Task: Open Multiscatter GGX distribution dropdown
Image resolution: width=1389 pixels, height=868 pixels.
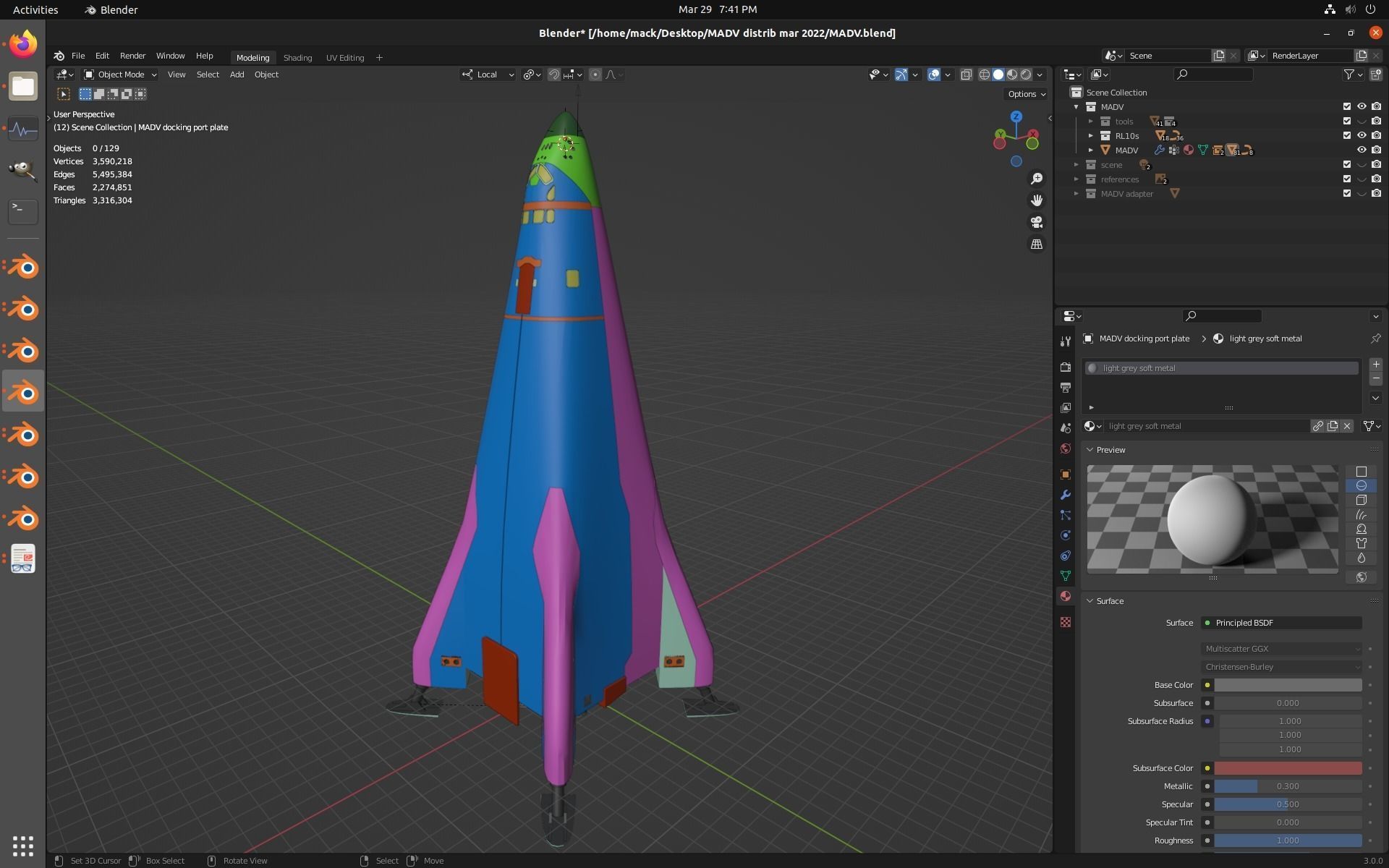Action: coord(1282,649)
